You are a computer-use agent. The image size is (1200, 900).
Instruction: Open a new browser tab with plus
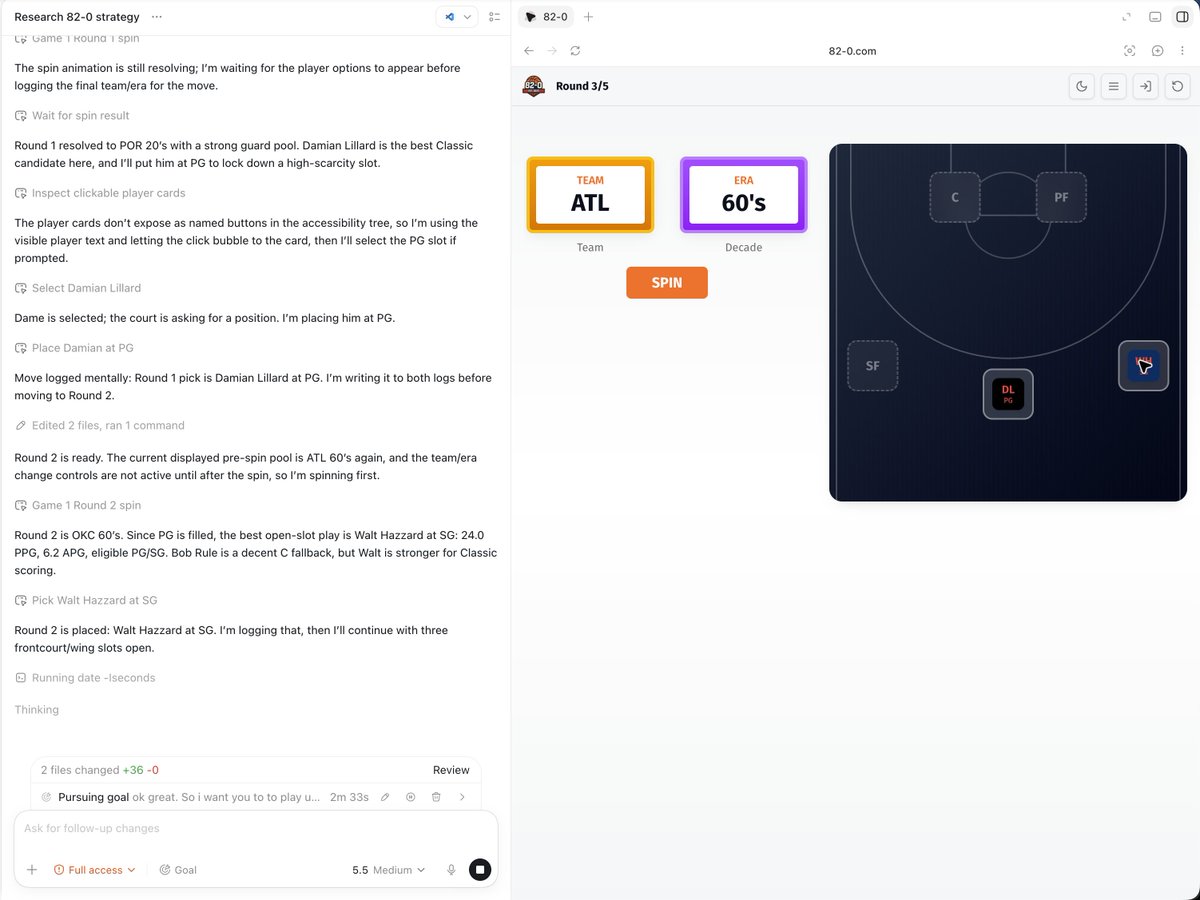click(x=588, y=17)
